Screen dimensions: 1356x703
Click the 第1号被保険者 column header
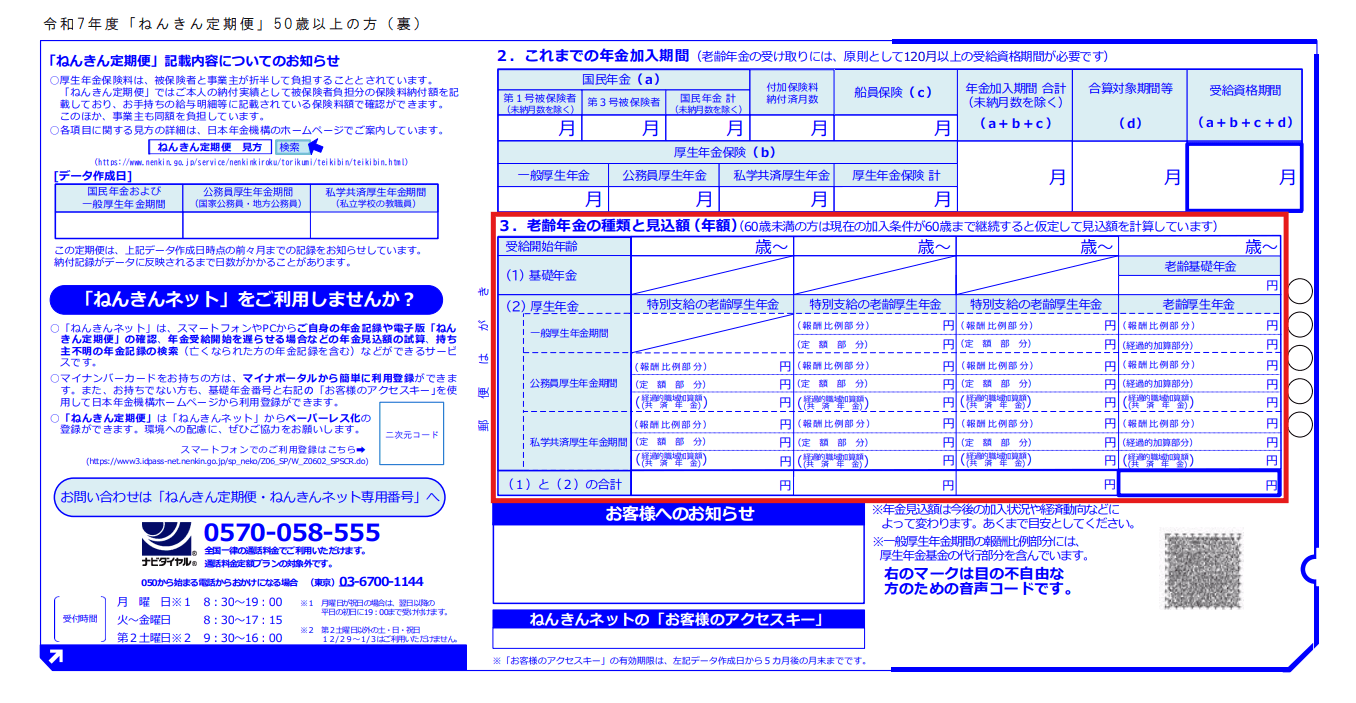[539, 104]
